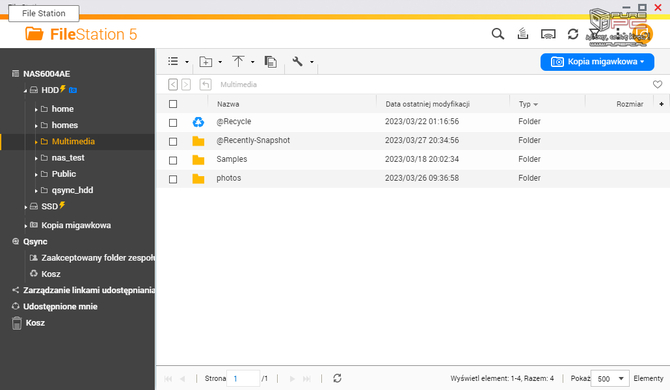Image resolution: width=670 pixels, height=390 pixels.
Task: Open the remote mount icon in the header
Action: pos(548,34)
